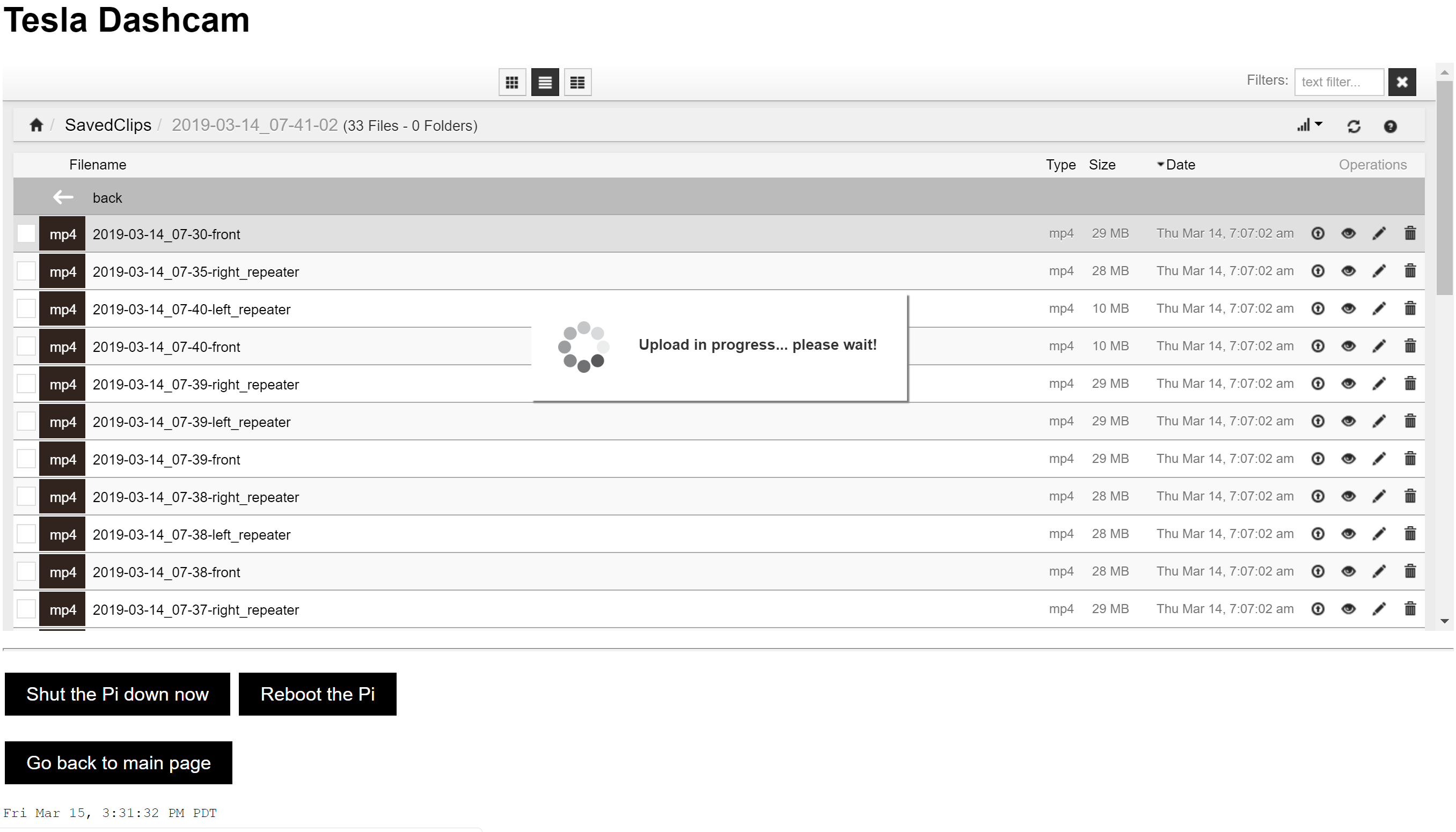Sort by the Date column header

pos(1180,165)
